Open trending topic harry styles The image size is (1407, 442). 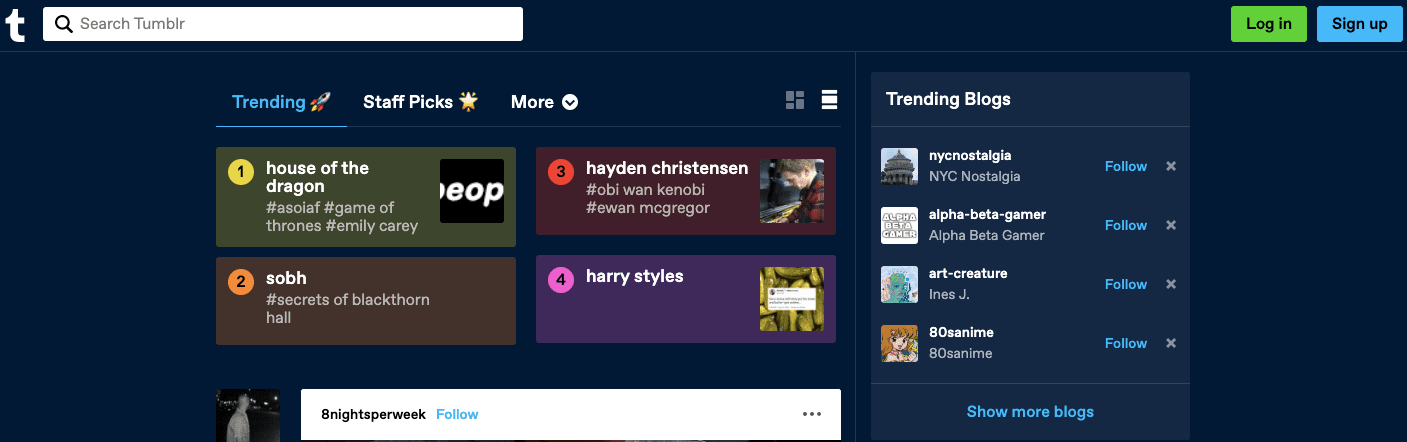tap(686, 299)
